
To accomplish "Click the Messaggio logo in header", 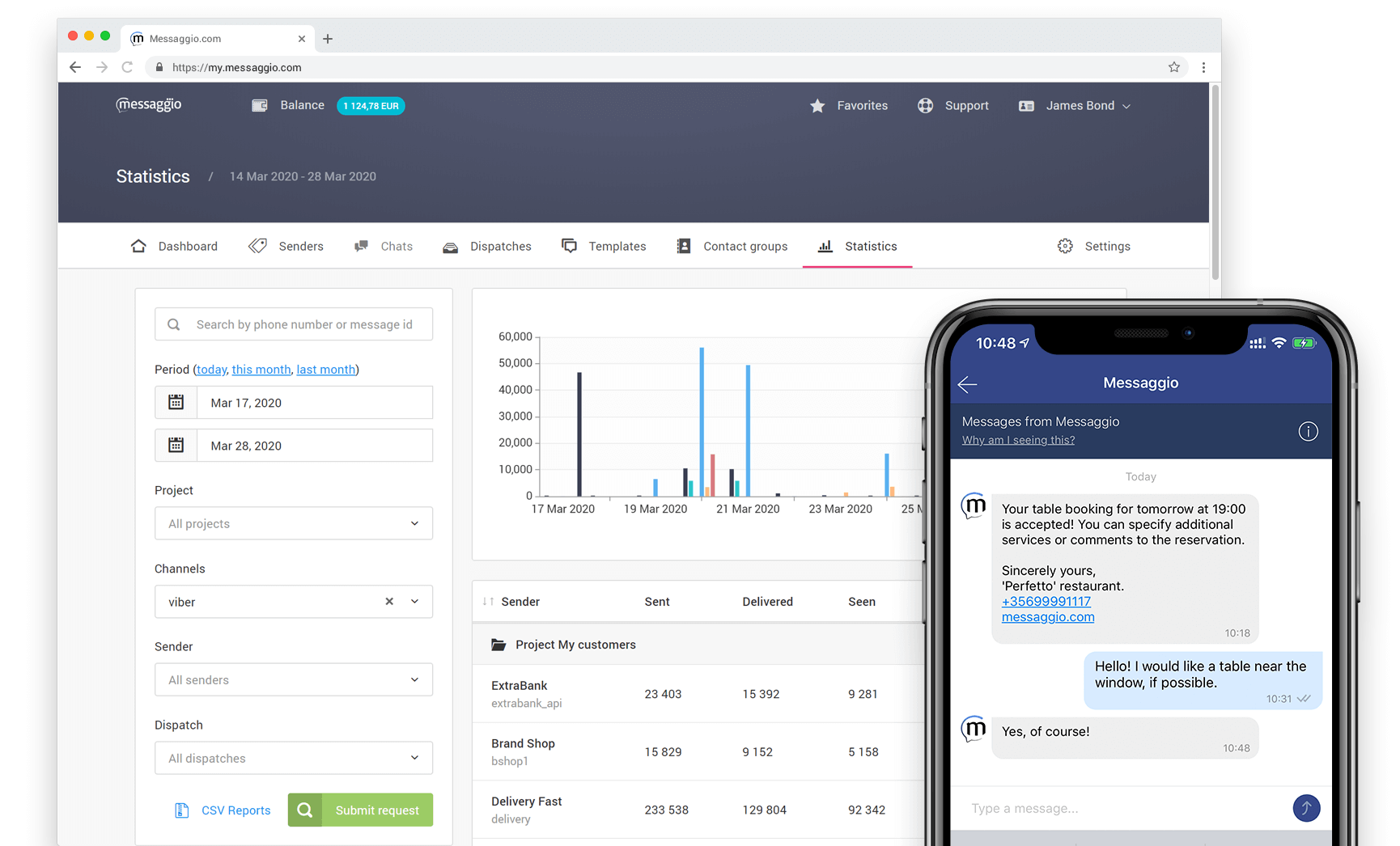I will pyautogui.click(x=149, y=104).
